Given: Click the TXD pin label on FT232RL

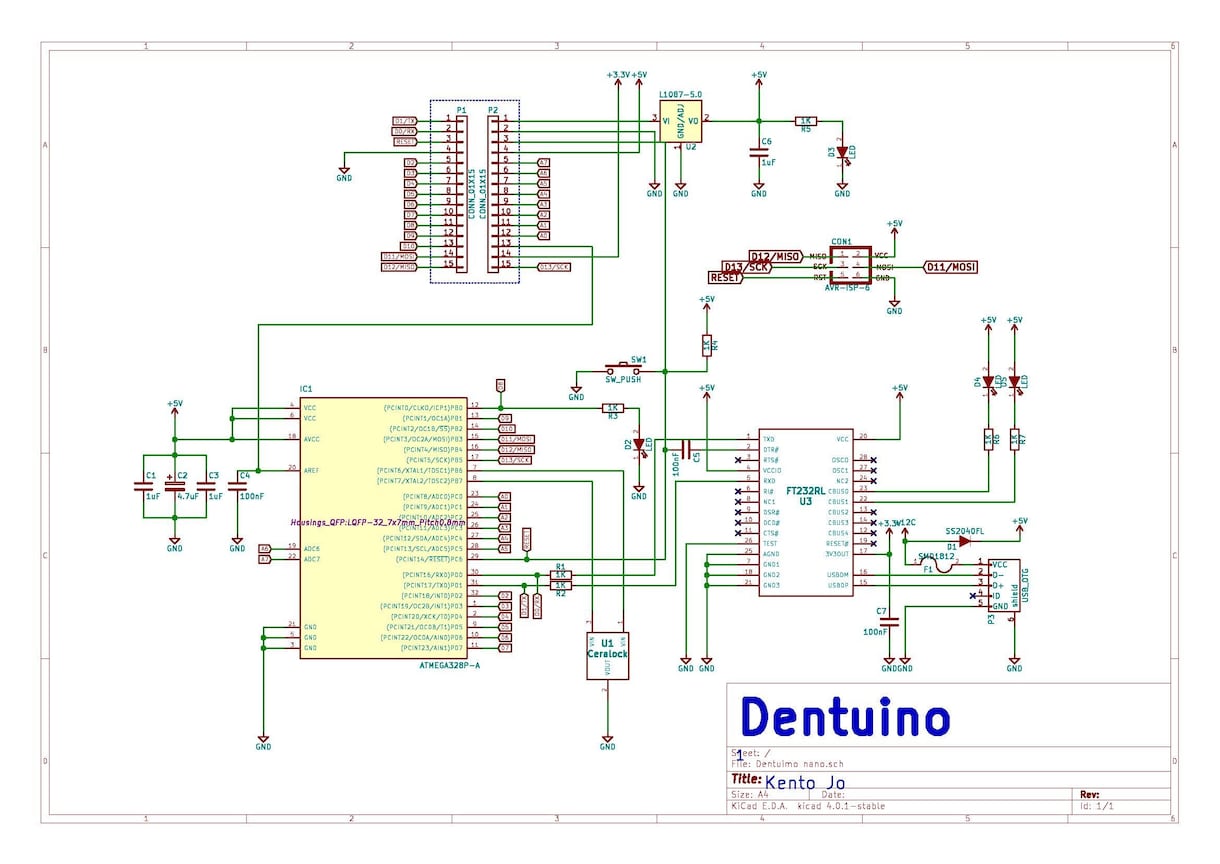Looking at the screenshot, I should pos(768,439).
